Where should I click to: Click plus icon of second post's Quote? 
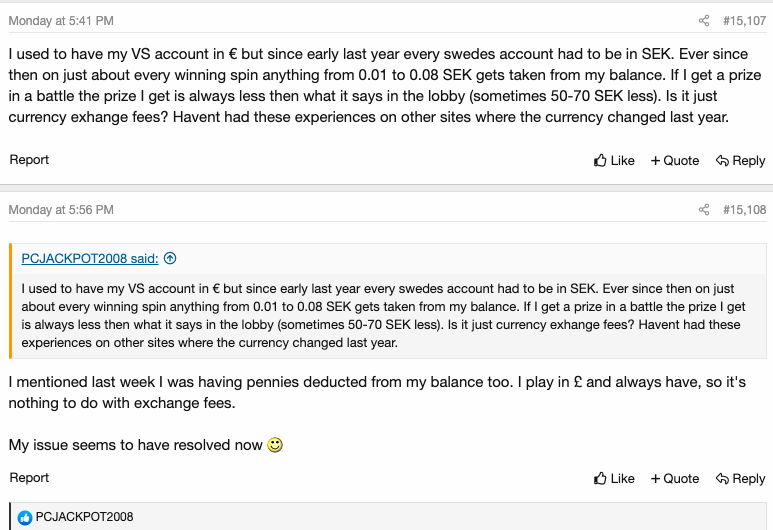click(655, 479)
